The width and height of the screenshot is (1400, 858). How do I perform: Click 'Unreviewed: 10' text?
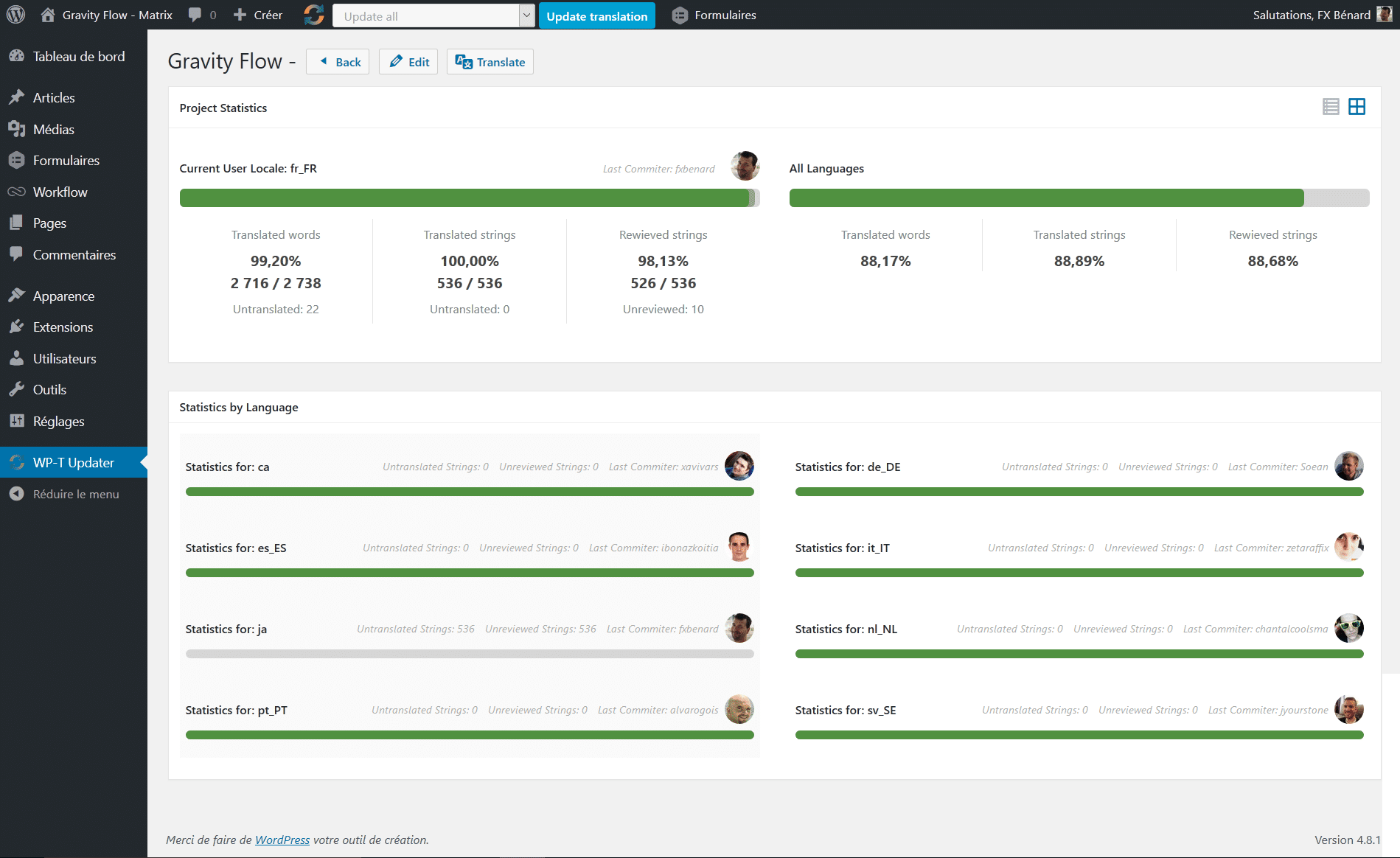coord(664,309)
